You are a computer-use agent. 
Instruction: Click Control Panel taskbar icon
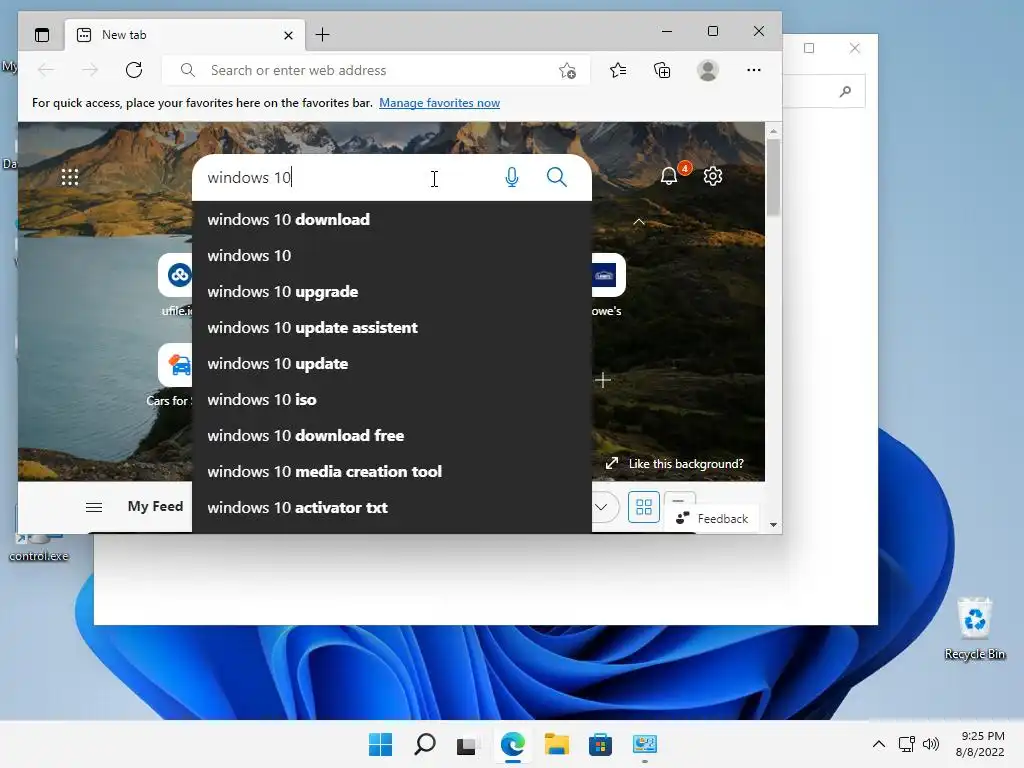point(645,744)
